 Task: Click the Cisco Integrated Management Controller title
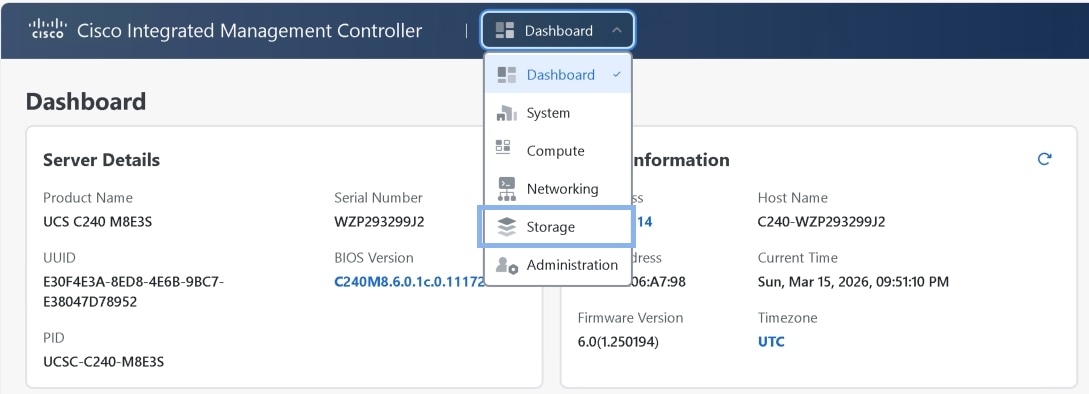[249, 31]
